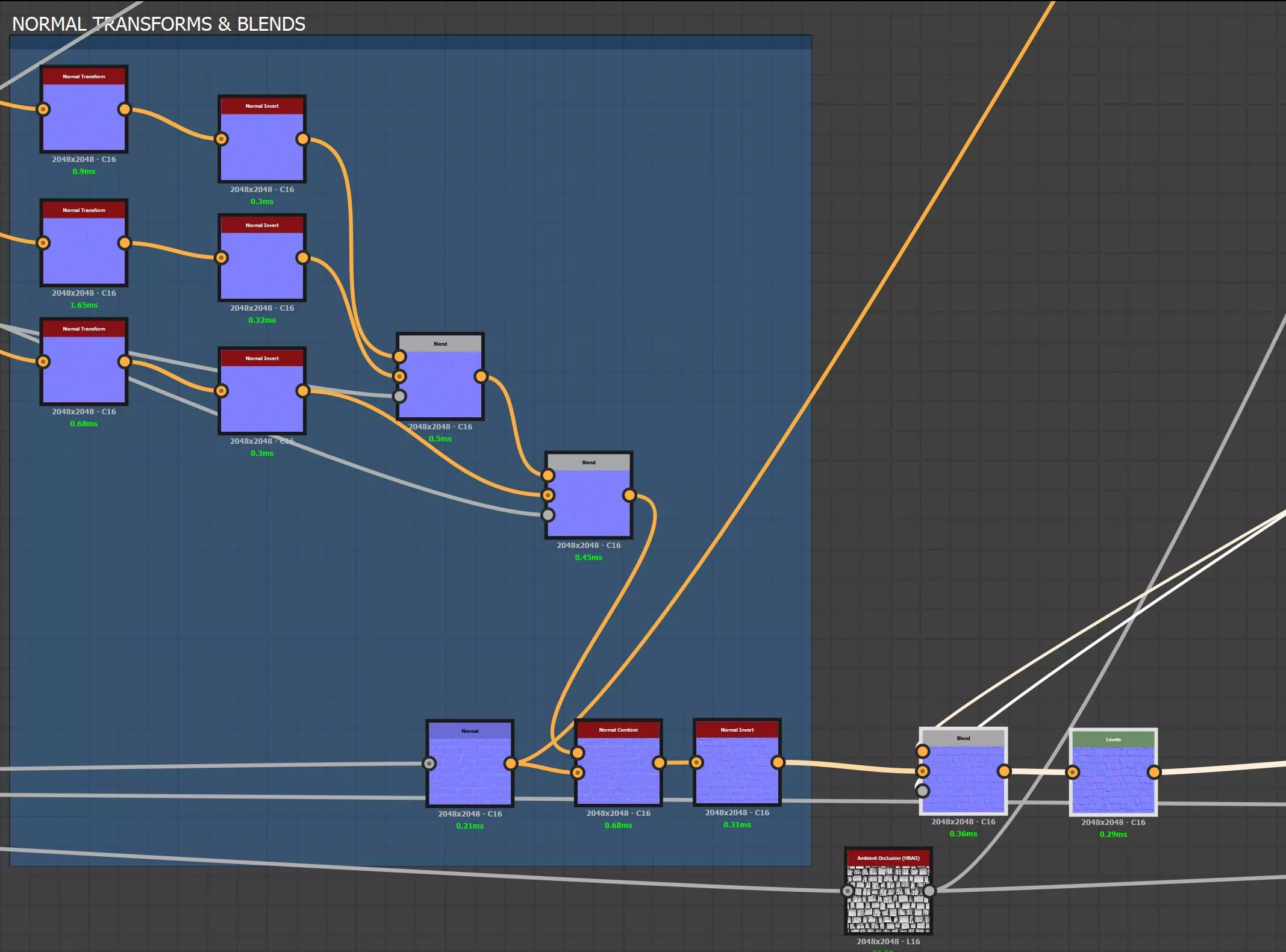The height and width of the screenshot is (952, 1286).
Task: Click the grey input connector of the Normal node
Action: 429,764
